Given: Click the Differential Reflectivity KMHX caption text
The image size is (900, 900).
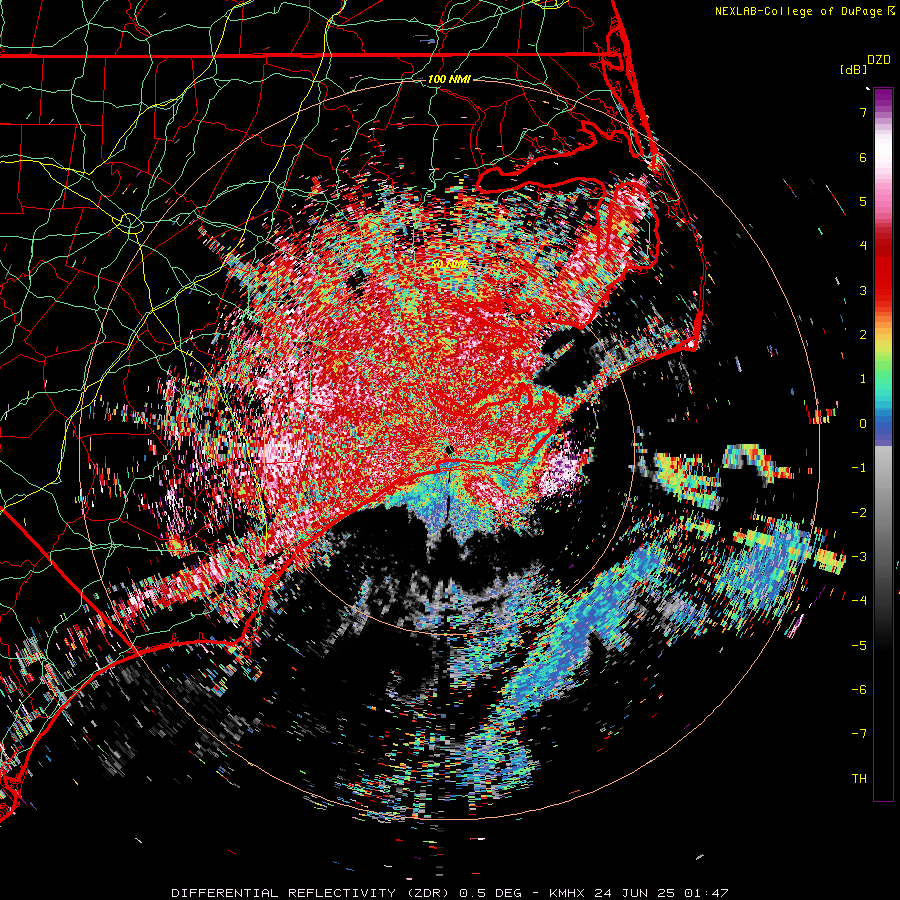Looking at the screenshot, I should click(x=450, y=893).
